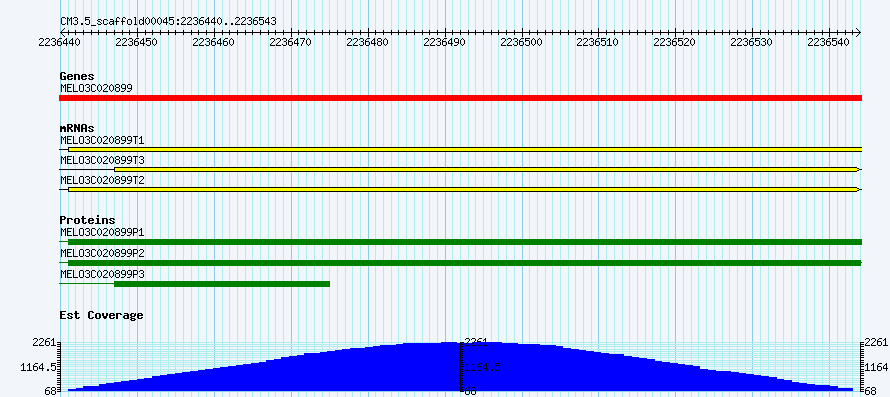Screen dimensions: 890x397
Task: Open the MELO3C020899P1 protein label
Action: click(x=102, y=232)
